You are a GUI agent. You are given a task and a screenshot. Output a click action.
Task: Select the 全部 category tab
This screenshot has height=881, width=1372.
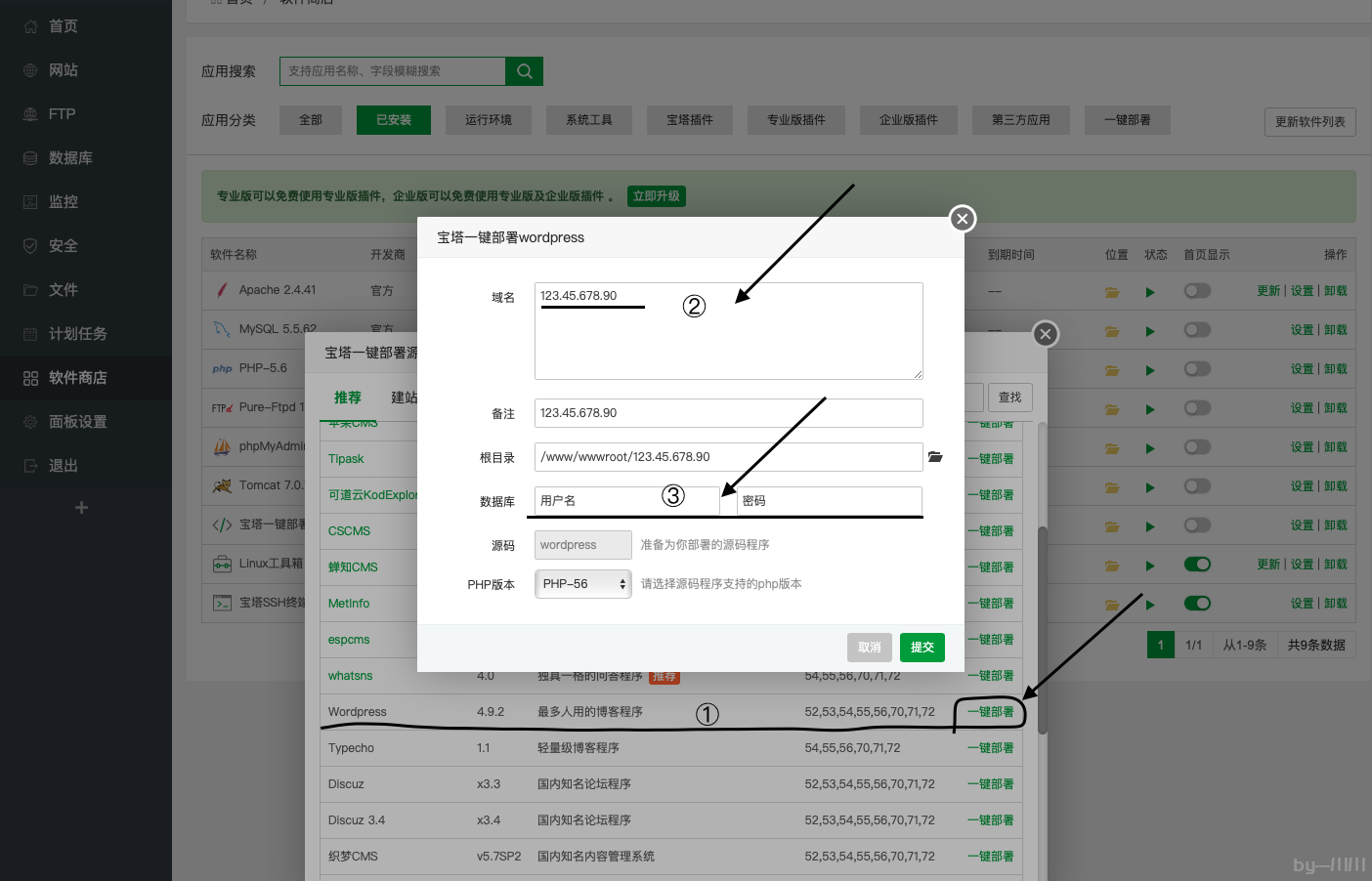pos(311,120)
